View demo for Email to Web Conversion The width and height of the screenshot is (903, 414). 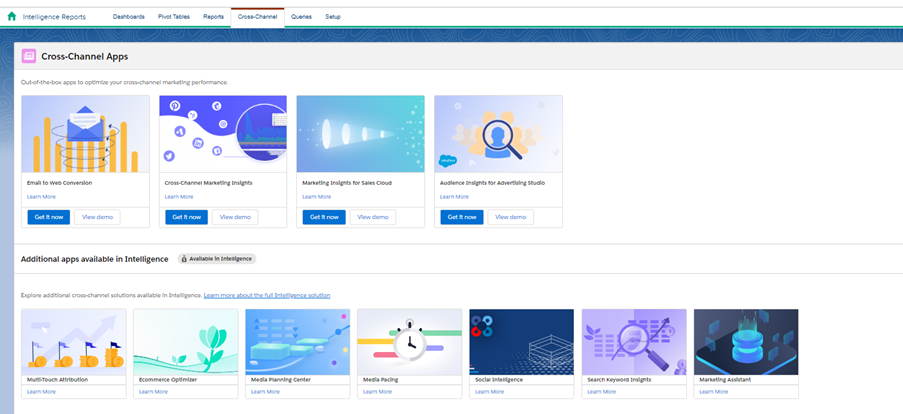97,217
